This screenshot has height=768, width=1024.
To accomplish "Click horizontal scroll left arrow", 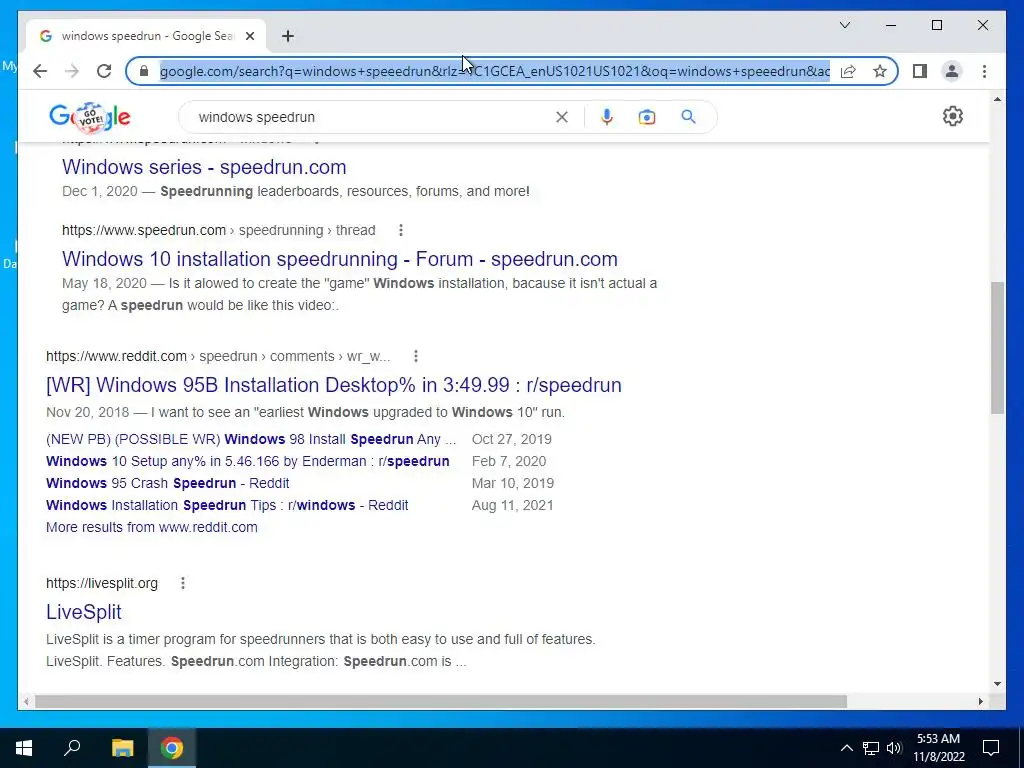I will (x=25, y=701).
